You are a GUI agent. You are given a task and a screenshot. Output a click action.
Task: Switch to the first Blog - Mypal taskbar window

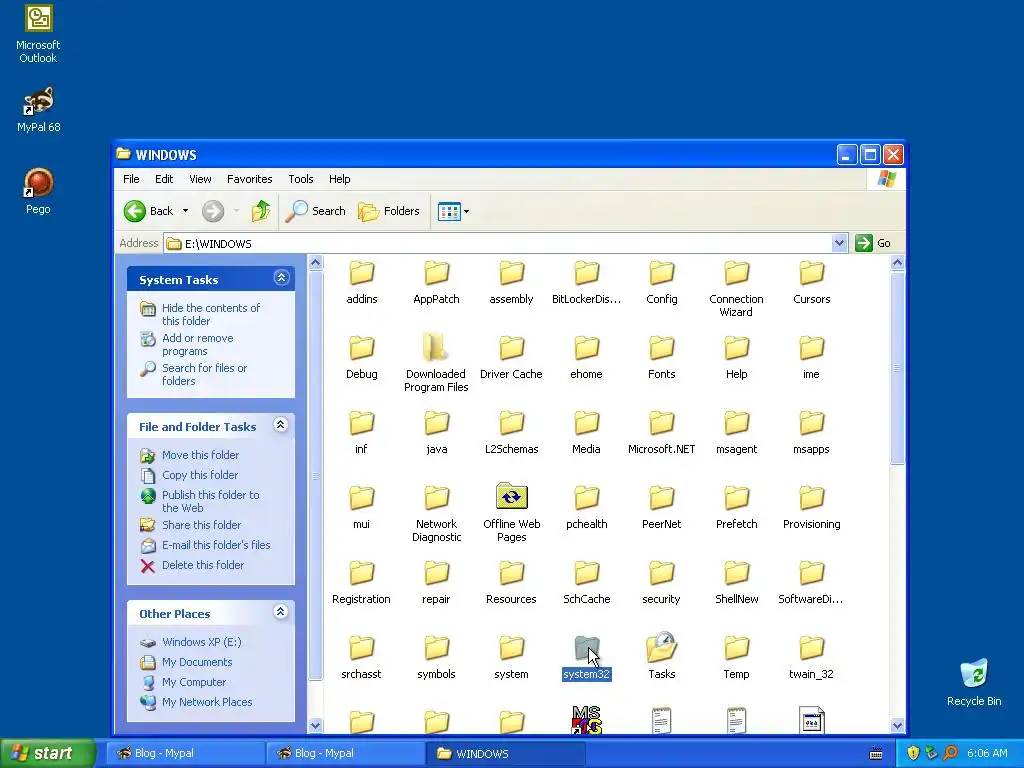[x=185, y=753]
